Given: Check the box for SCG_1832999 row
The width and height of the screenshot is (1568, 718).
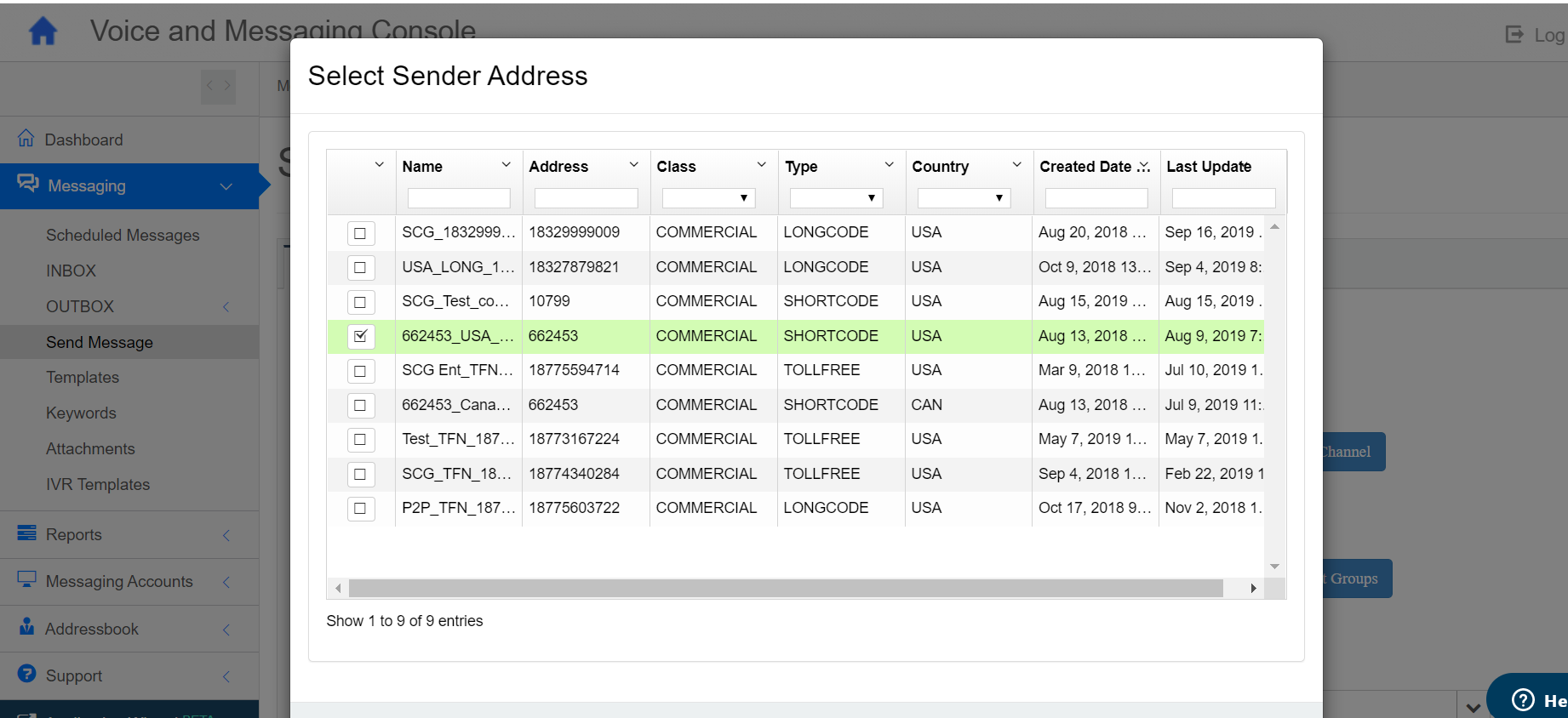Looking at the screenshot, I should tap(360, 233).
